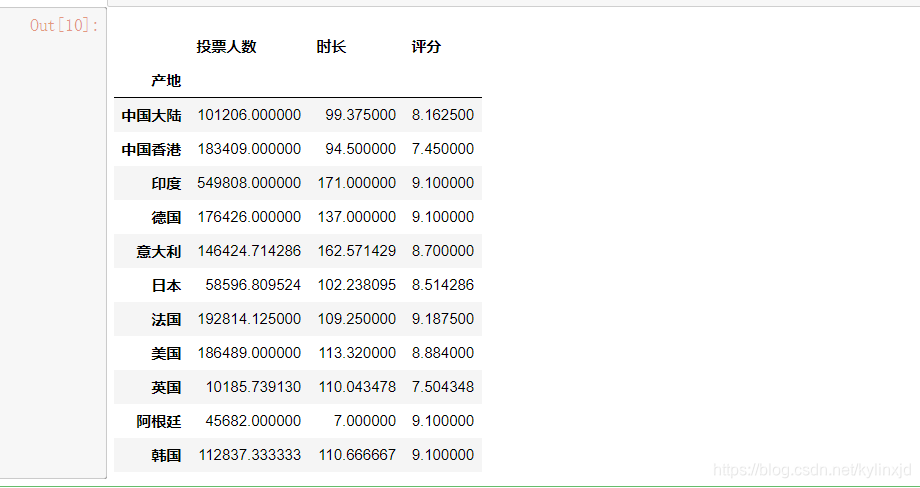Click the value 101206.000000
Viewport: 920px width, 488px height.
pos(249,115)
